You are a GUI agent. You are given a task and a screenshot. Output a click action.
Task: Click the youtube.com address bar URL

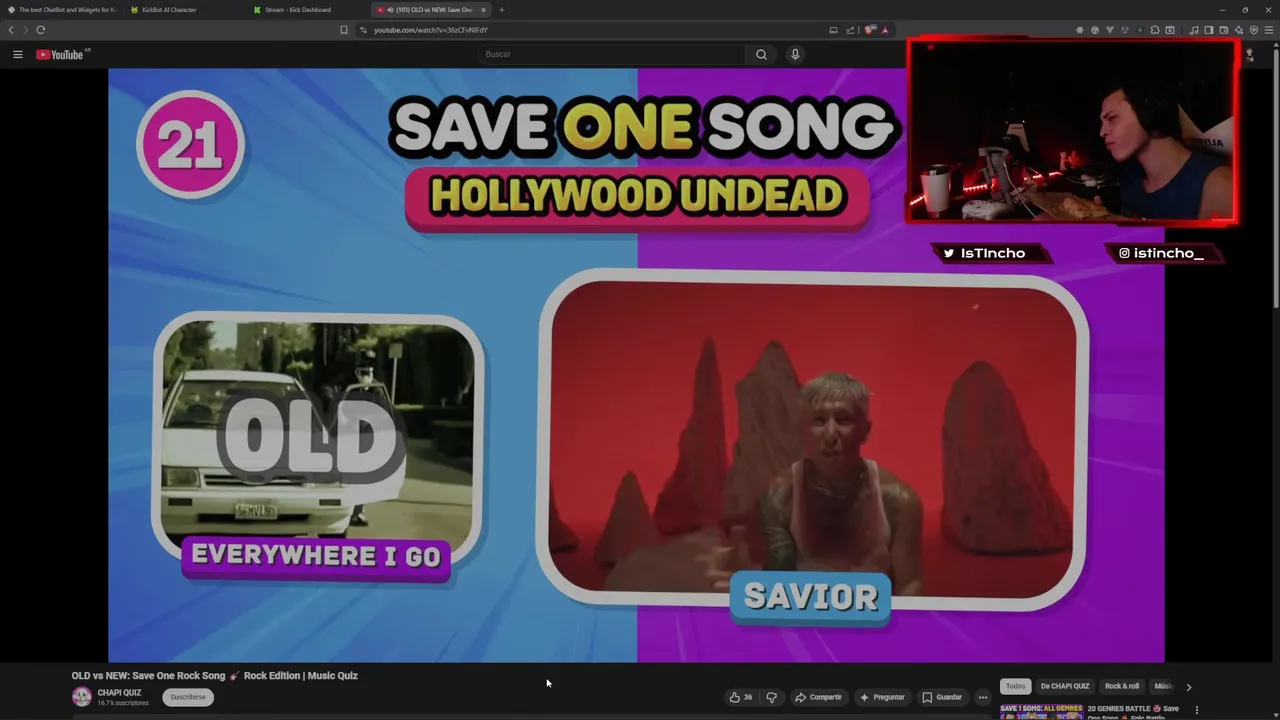[430, 30]
